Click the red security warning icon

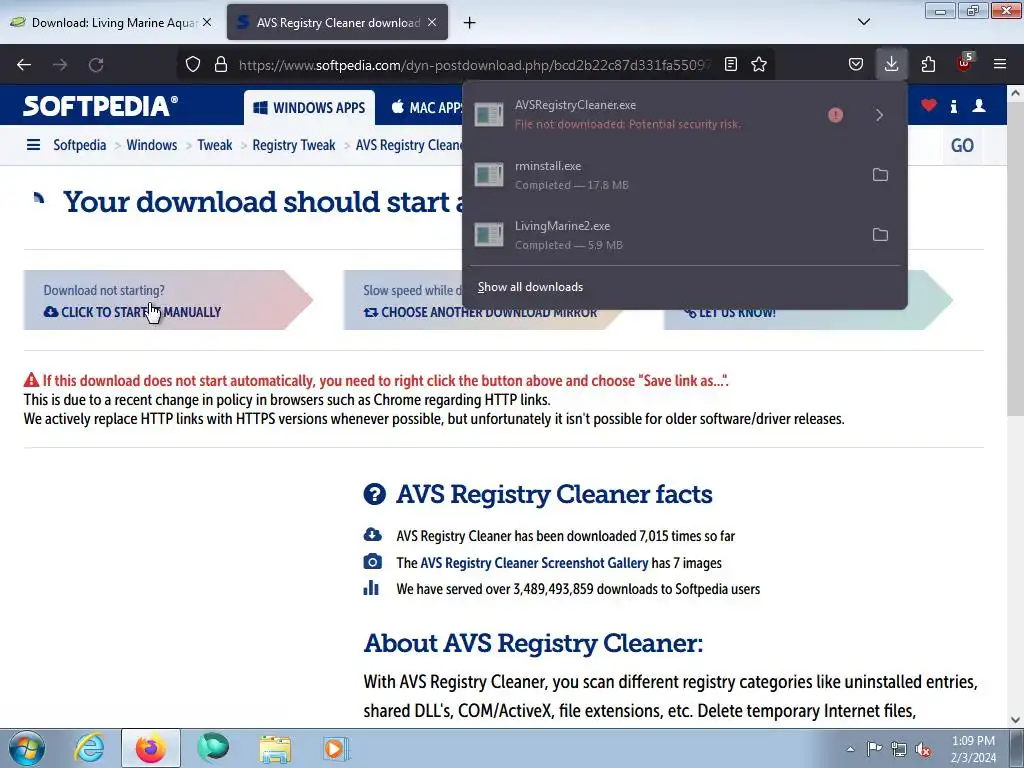point(835,115)
